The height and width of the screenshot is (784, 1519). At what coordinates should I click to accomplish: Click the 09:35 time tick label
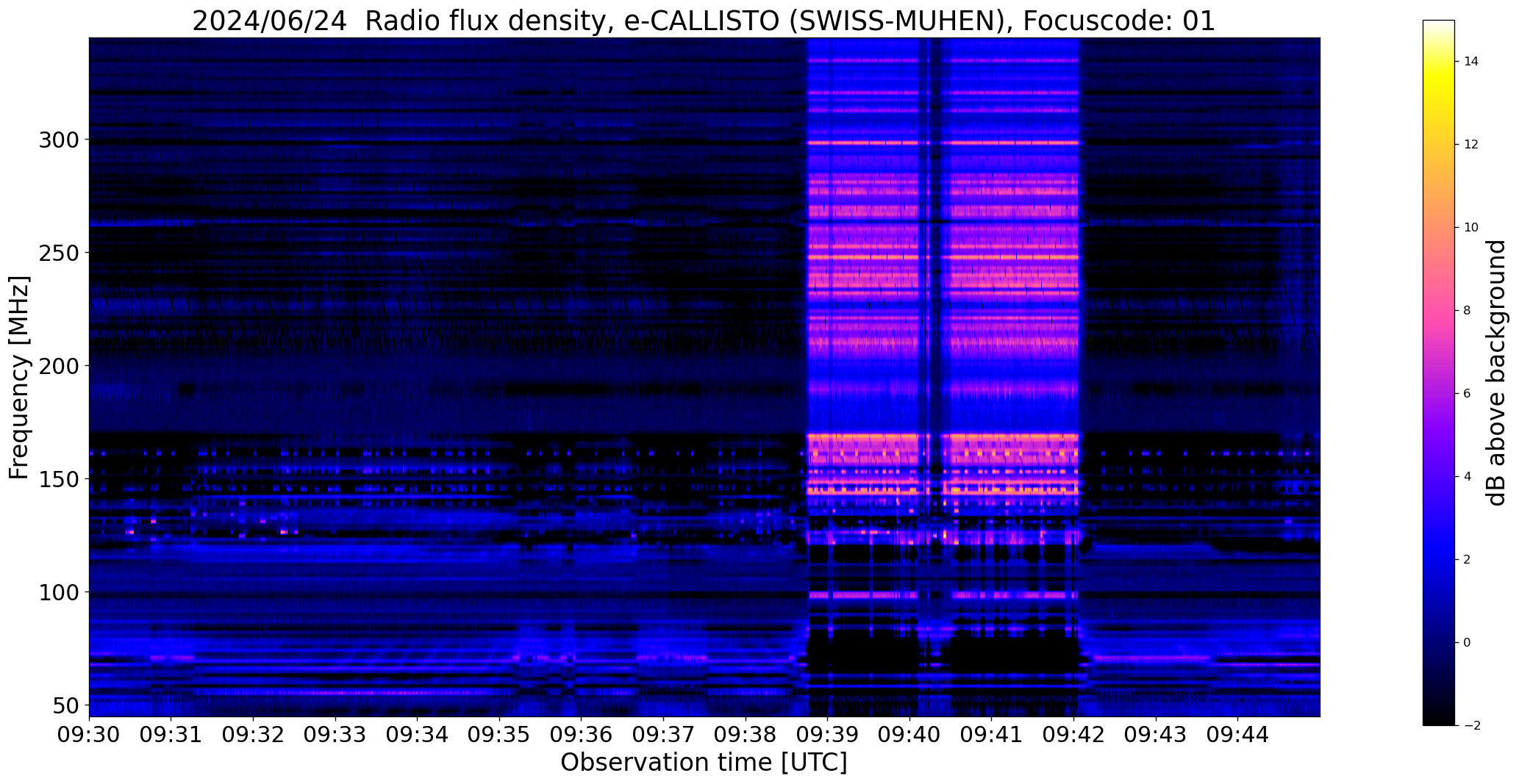499,735
